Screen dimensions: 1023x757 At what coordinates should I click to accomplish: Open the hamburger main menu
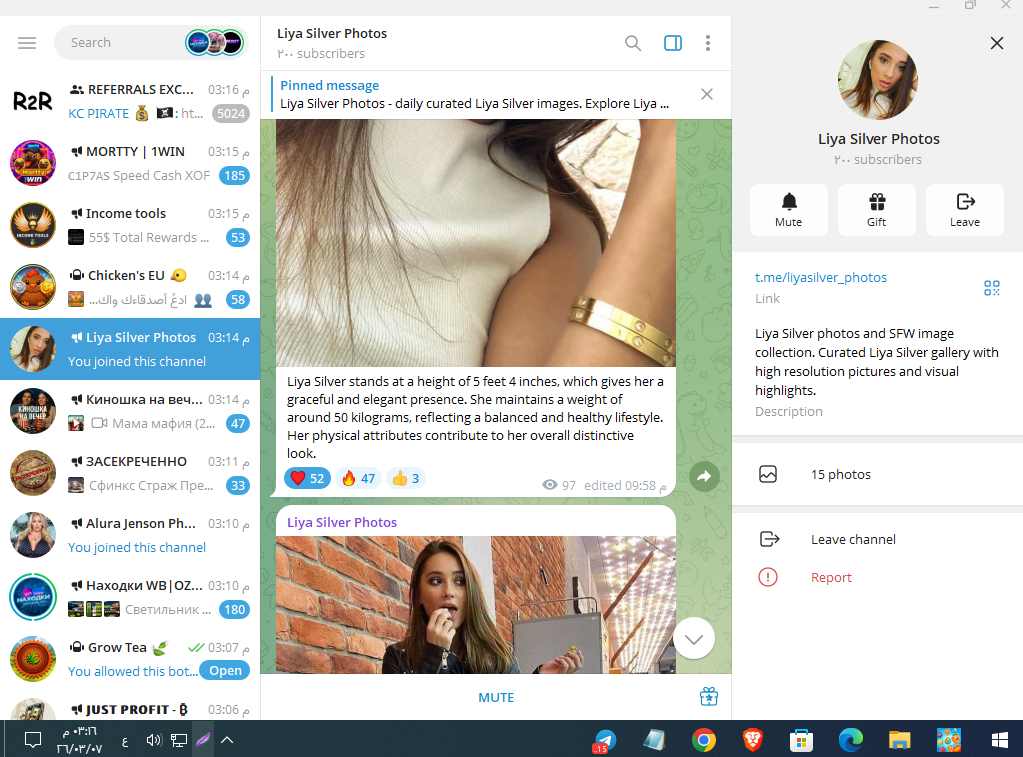pos(27,43)
